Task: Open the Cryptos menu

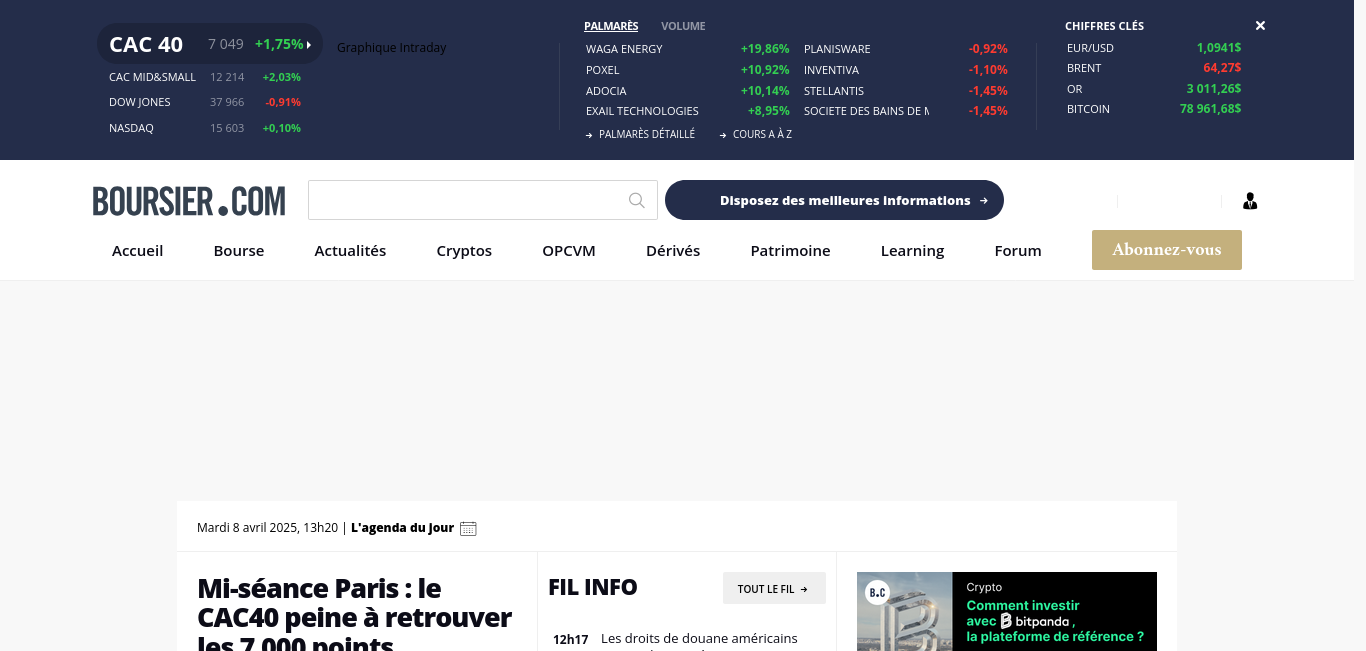Action: pos(464,251)
